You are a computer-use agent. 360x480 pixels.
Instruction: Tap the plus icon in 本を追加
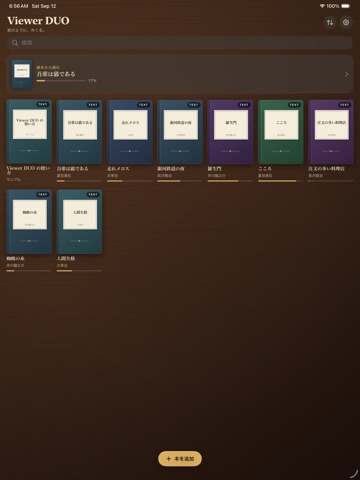click(169, 459)
